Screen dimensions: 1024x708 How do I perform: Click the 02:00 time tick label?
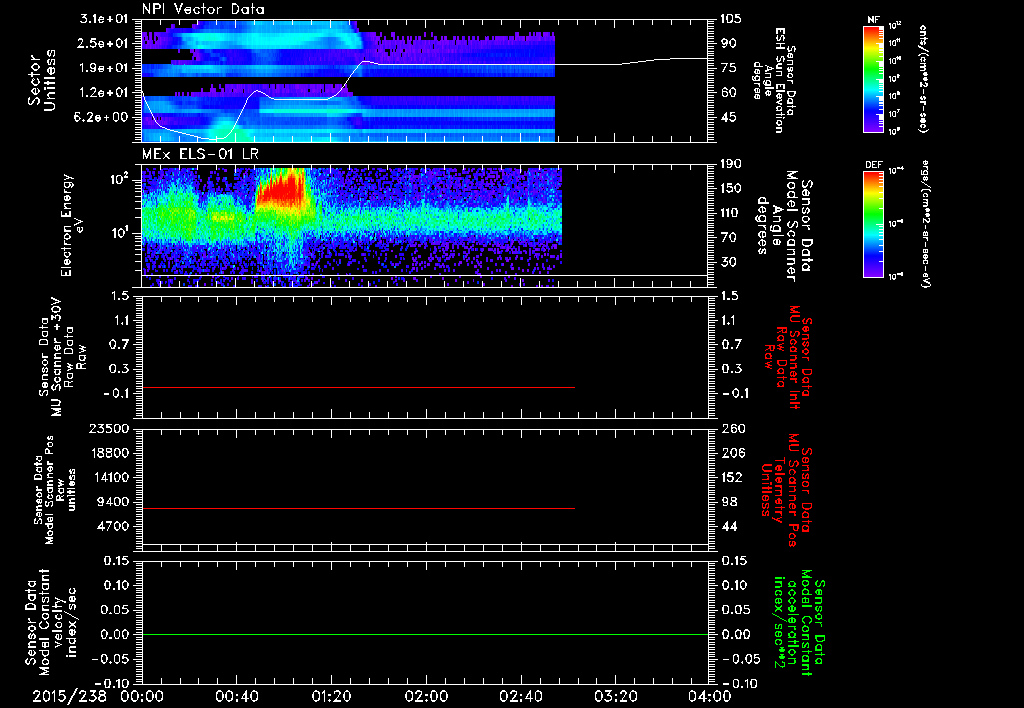(x=426, y=696)
